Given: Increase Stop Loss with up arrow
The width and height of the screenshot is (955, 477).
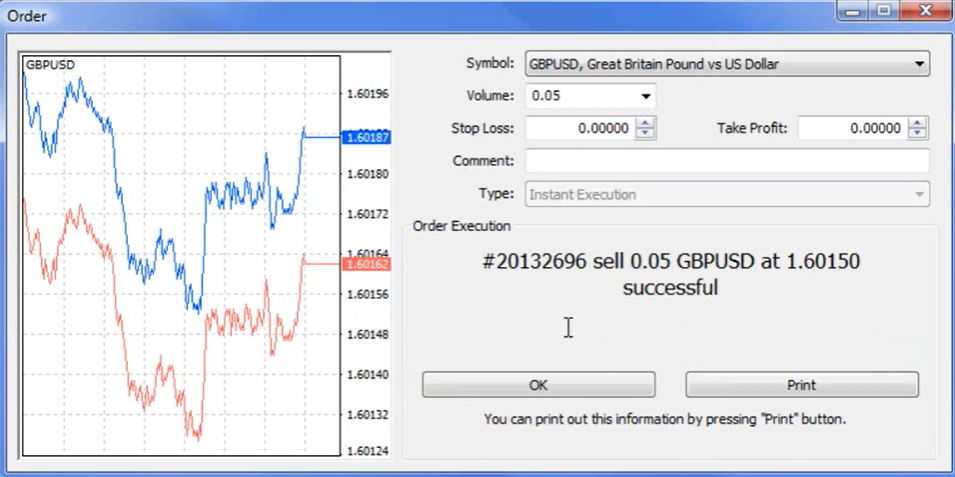Looking at the screenshot, I should click(645, 123).
